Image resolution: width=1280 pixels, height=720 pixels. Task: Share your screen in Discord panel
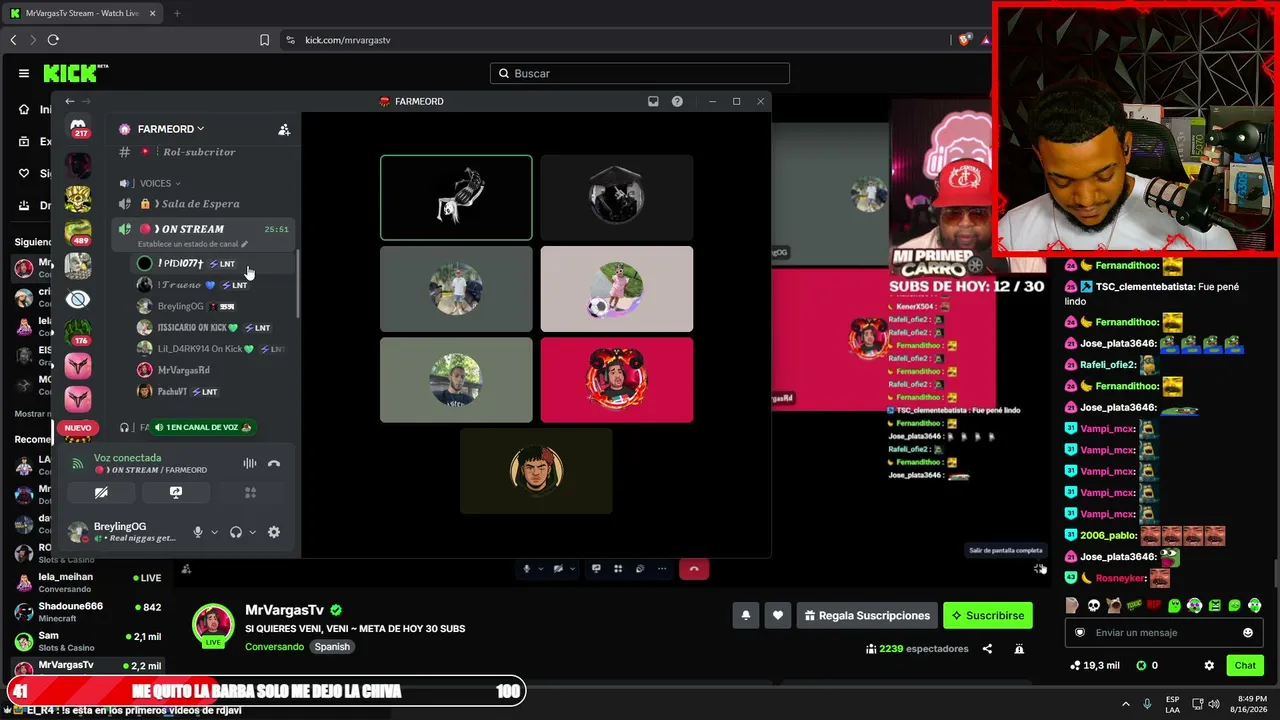click(176, 492)
